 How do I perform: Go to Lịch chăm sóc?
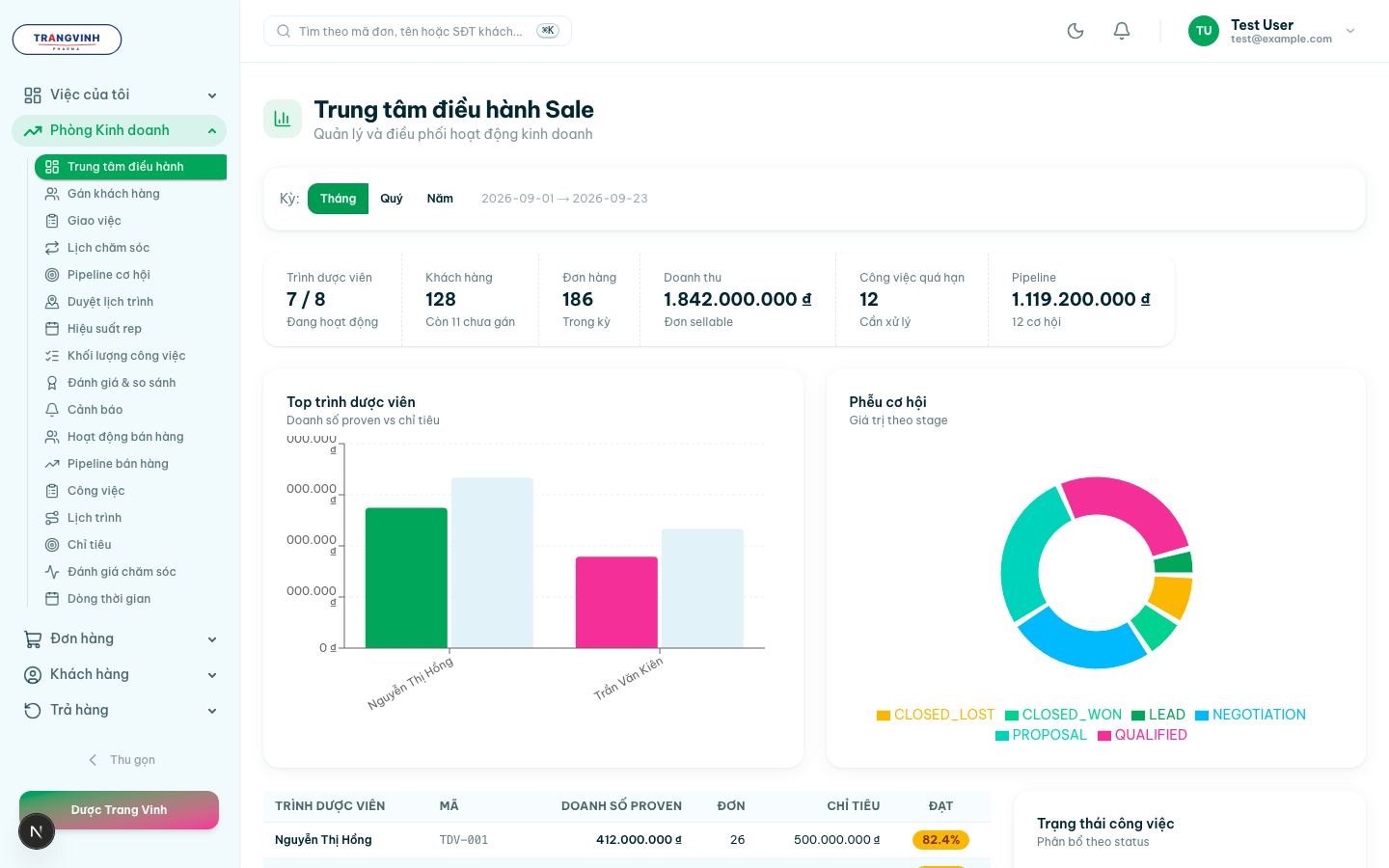(130, 248)
